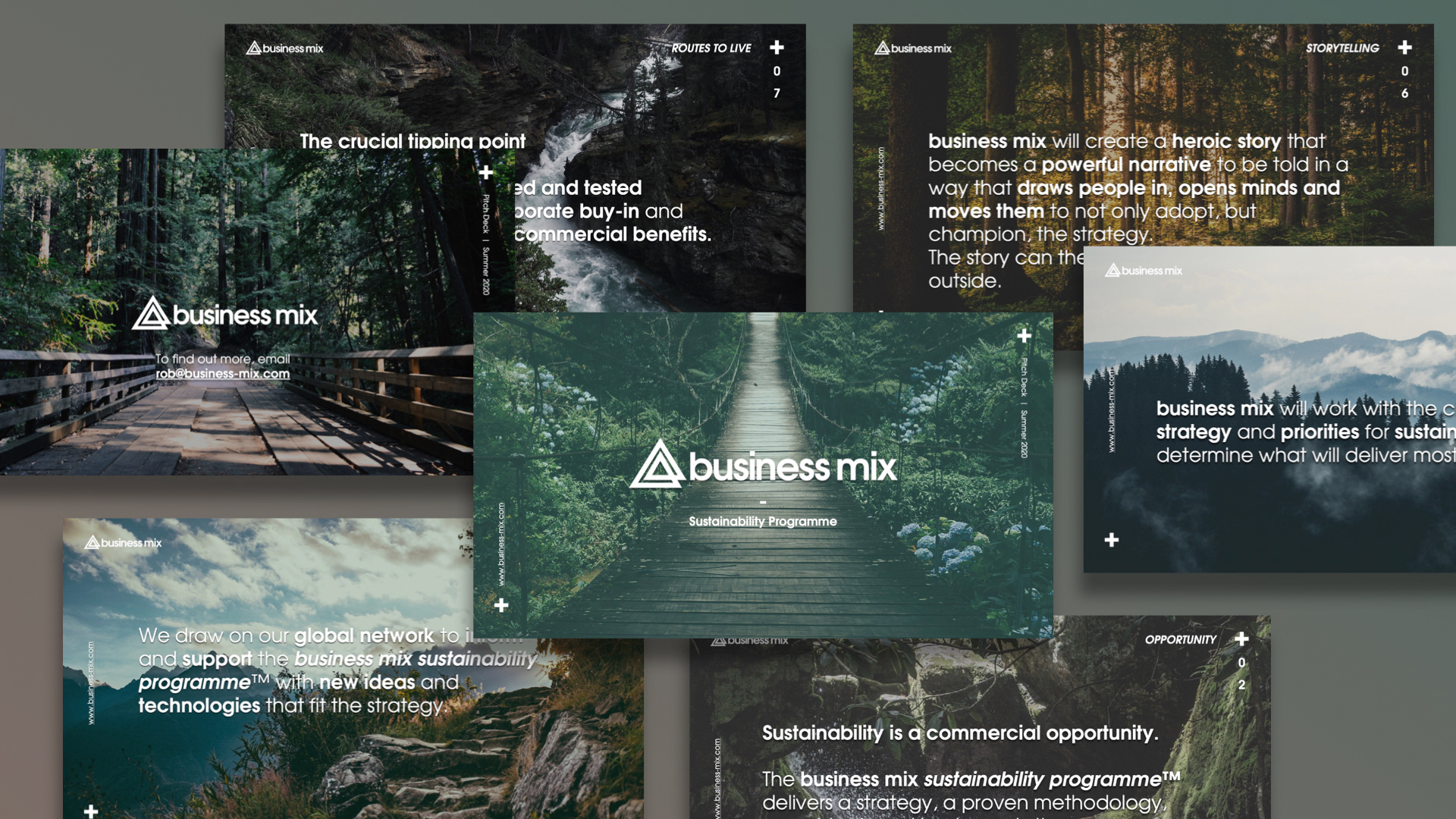The height and width of the screenshot is (819, 1456).
Task: Click large business mix logo above Sustainability Programme
Action: click(763, 464)
